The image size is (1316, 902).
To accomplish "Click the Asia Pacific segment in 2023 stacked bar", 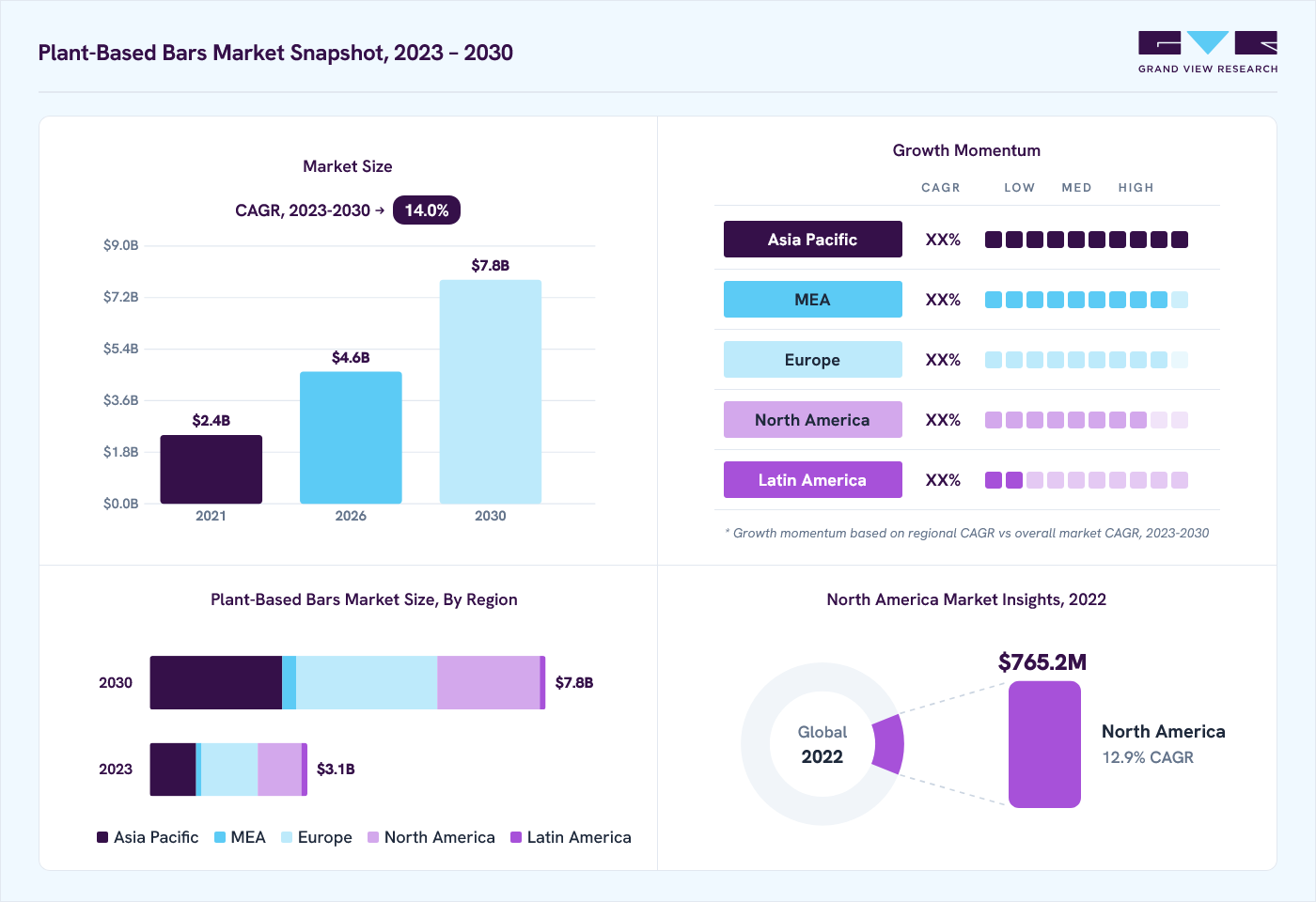I will tap(173, 770).
